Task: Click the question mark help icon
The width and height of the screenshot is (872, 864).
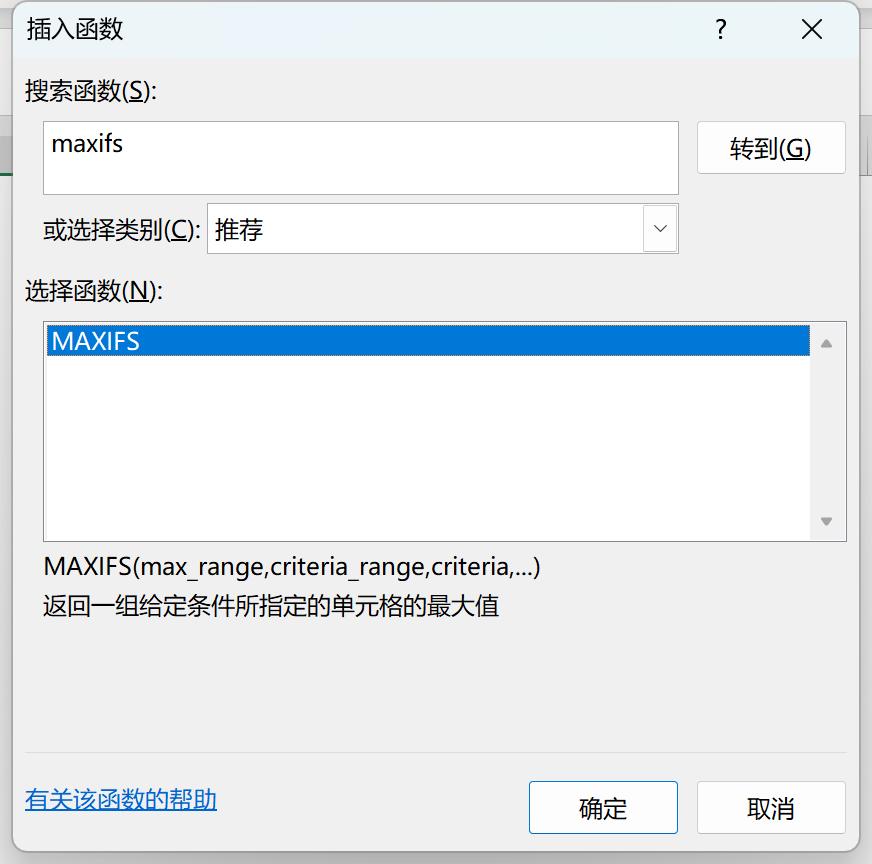Action: coord(721,29)
